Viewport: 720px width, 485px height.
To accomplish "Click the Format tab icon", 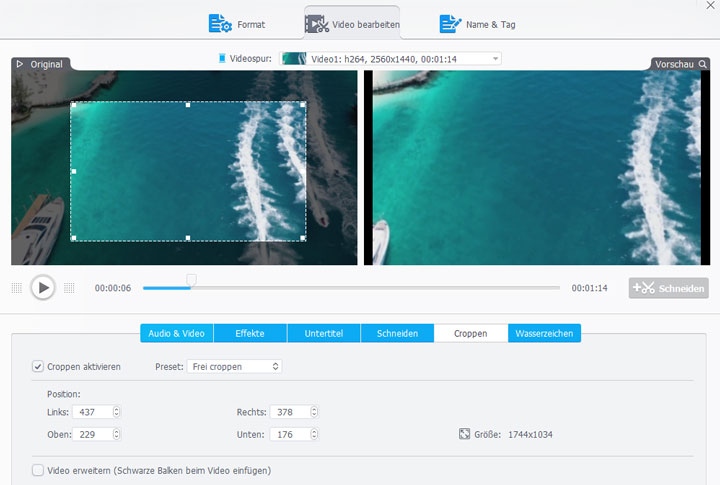I will [219, 23].
